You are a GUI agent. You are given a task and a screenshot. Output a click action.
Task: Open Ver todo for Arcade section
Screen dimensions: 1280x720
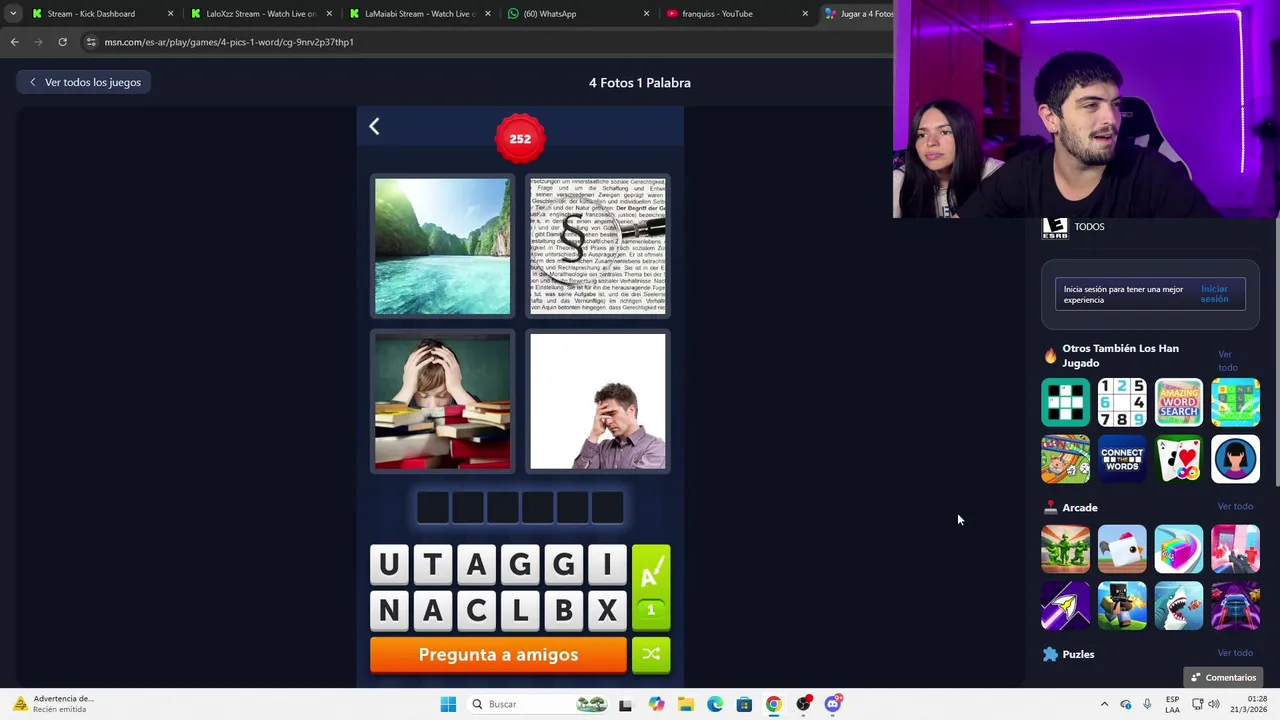tap(1235, 506)
